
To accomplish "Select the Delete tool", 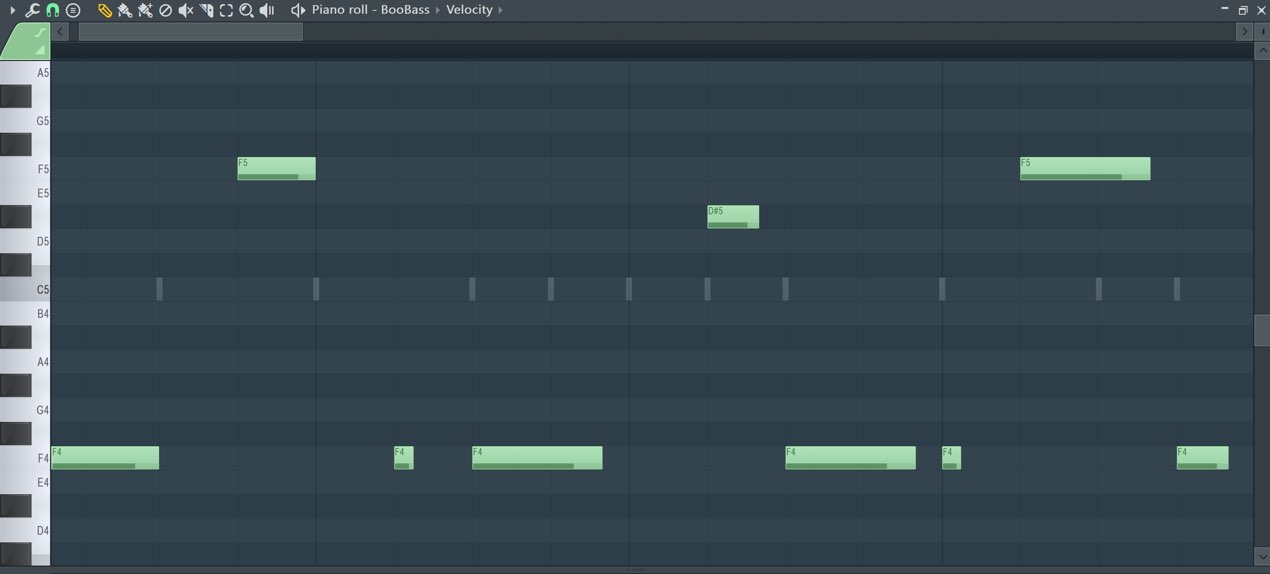I will coord(165,10).
